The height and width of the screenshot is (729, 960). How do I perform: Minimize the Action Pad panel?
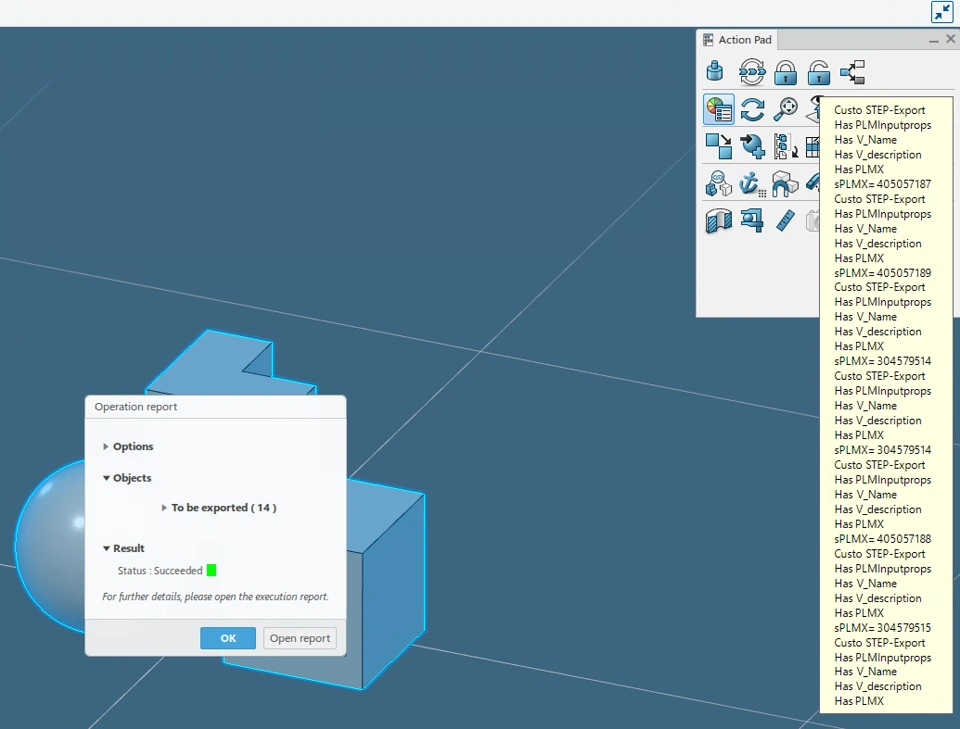pyautogui.click(x=934, y=40)
